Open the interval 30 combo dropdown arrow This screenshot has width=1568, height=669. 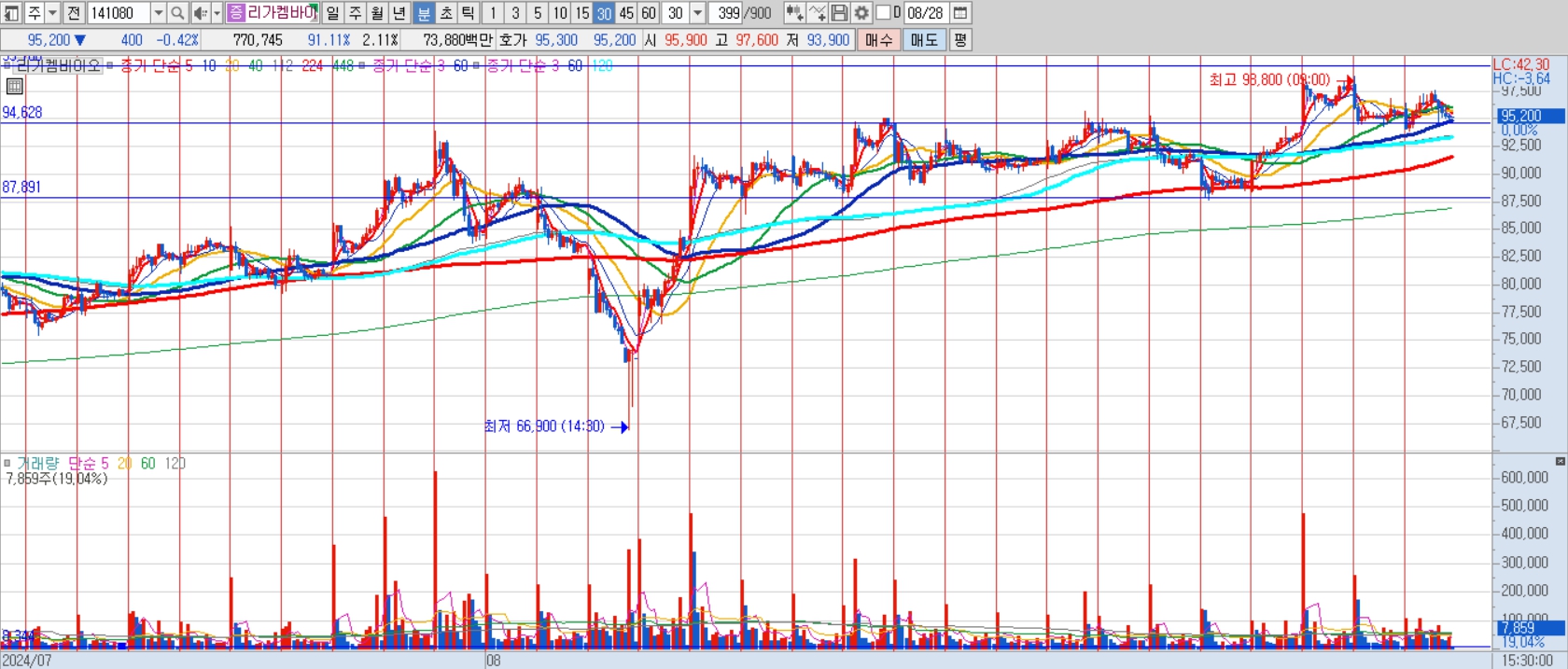(x=697, y=13)
